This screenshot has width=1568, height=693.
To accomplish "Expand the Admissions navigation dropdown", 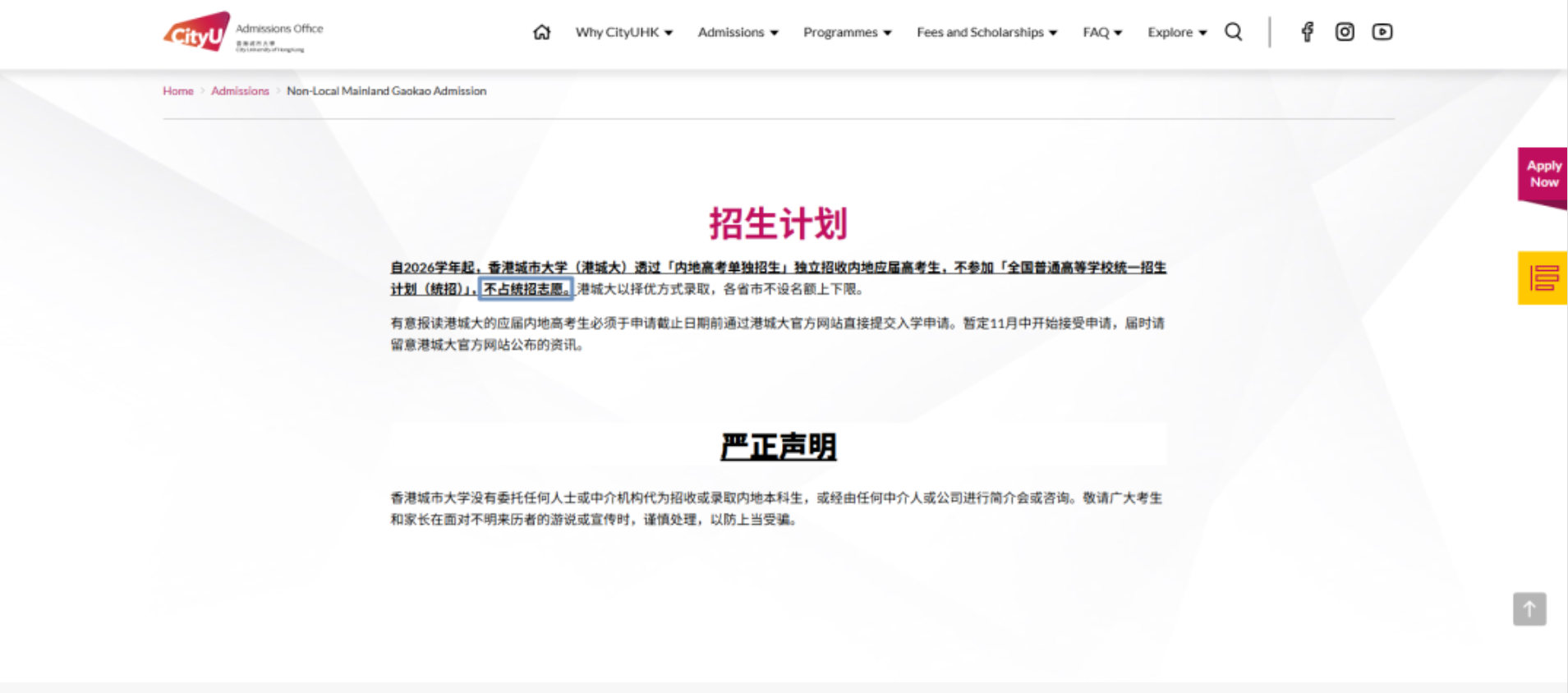I will (738, 32).
